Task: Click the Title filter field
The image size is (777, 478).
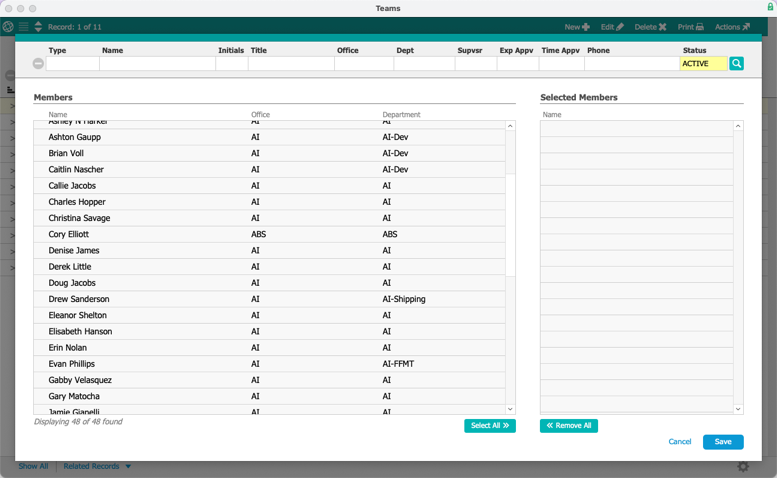Action: click(x=291, y=63)
